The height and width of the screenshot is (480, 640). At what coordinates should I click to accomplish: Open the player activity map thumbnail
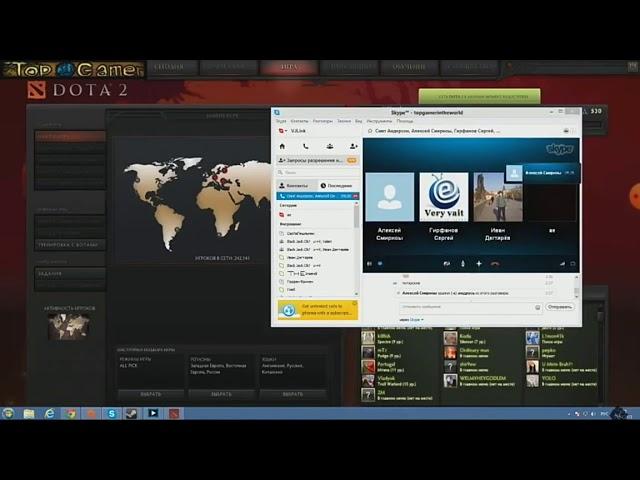point(69,327)
